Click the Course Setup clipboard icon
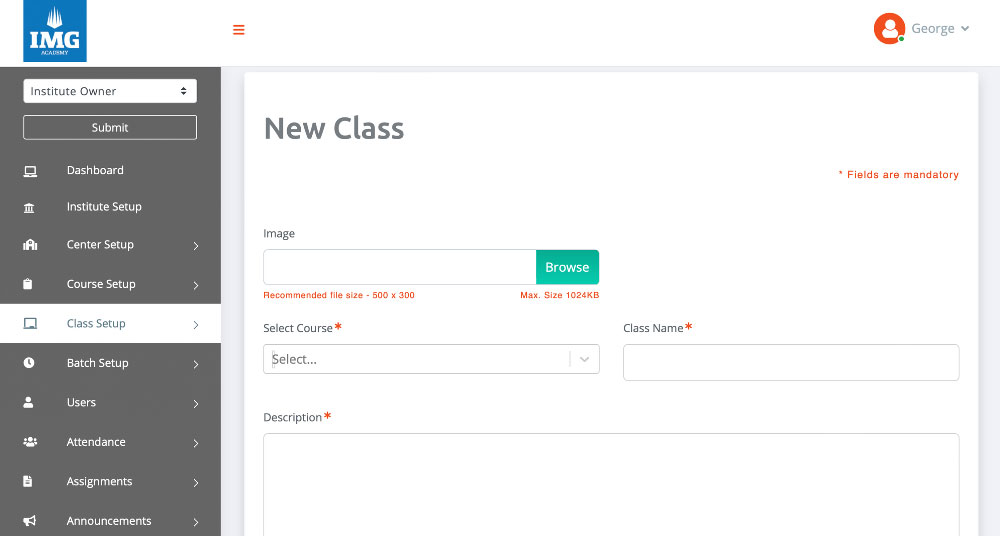Screen dimensions: 1000x536 [x=29, y=284]
